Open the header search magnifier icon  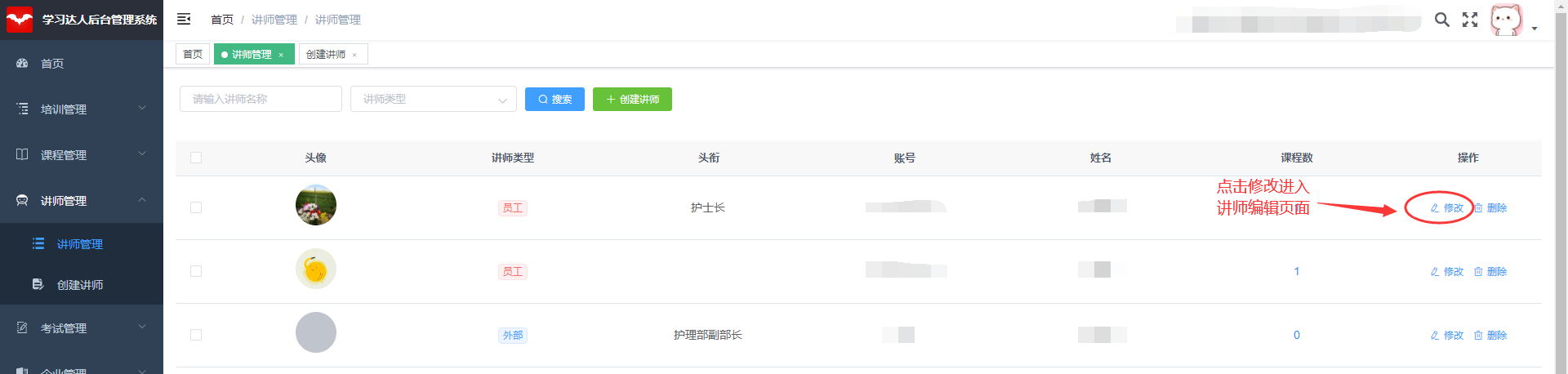(x=1442, y=20)
